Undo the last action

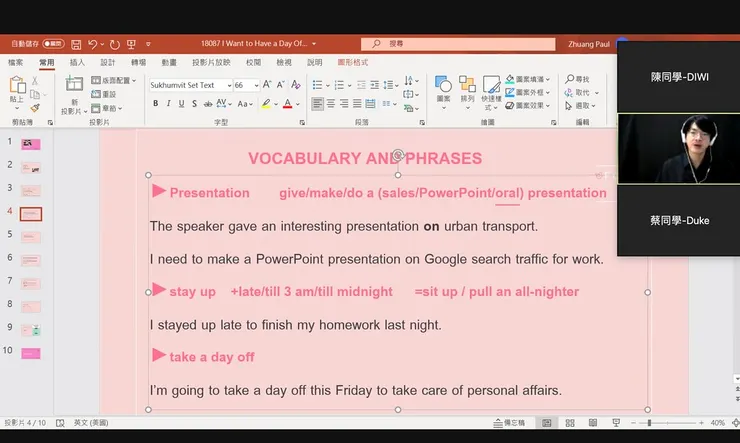92,44
